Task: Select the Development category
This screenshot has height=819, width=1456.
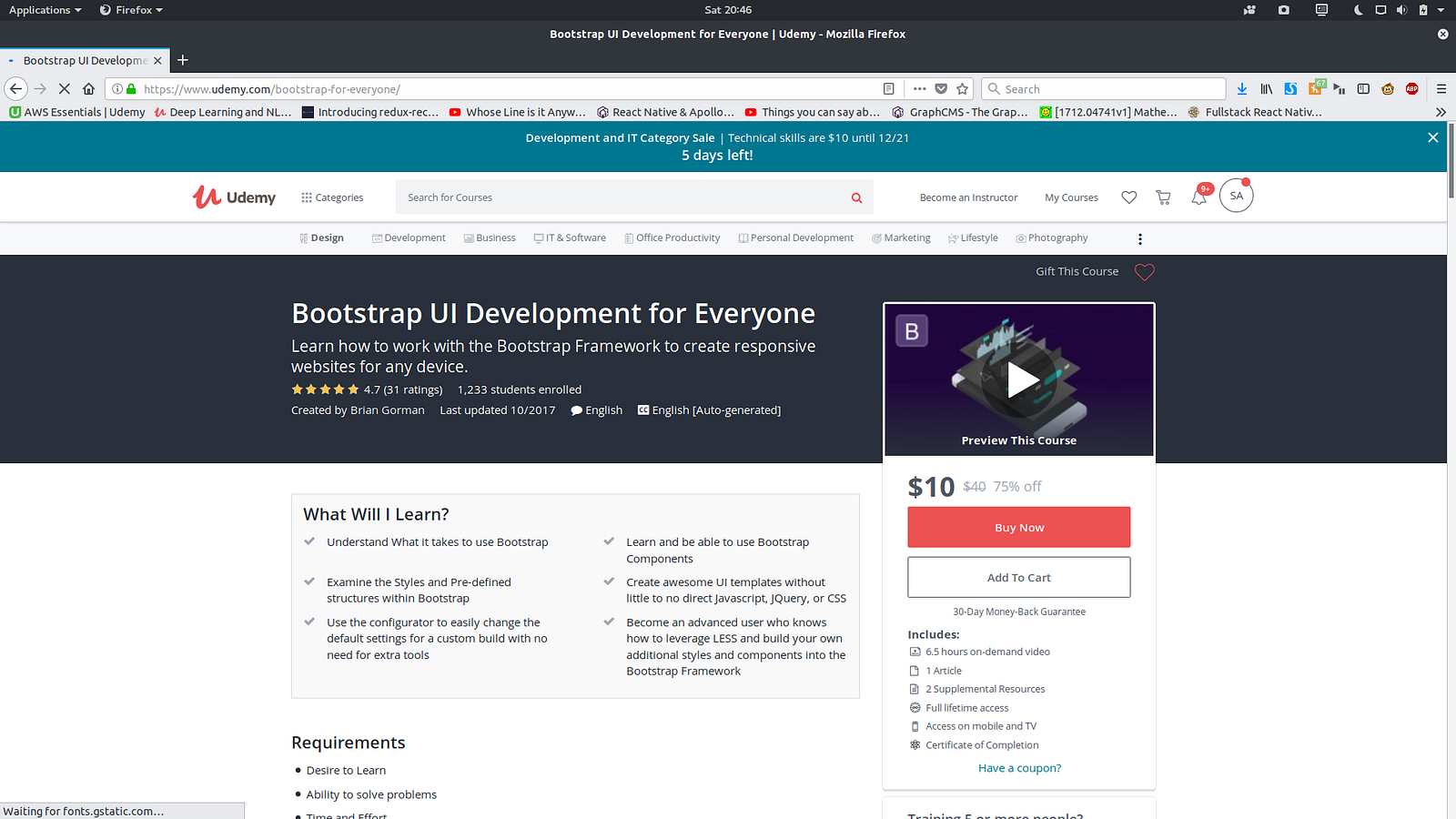Action: (x=409, y=238)
